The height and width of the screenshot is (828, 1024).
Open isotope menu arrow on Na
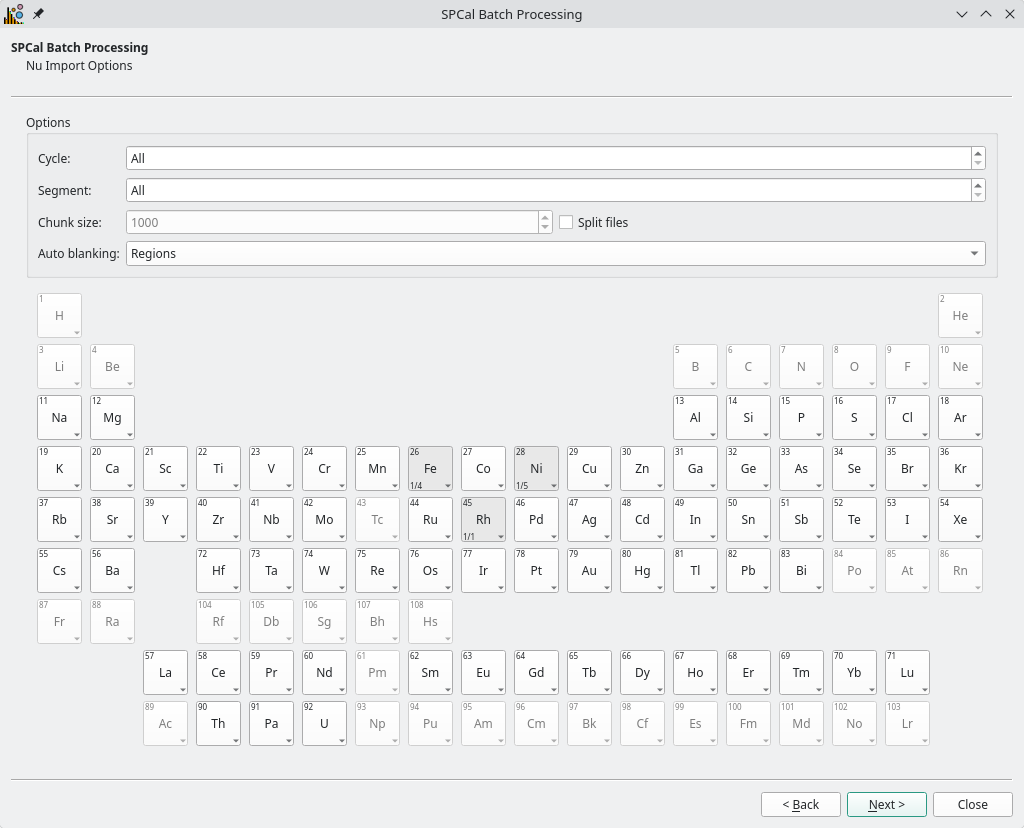tap(76, 435)
